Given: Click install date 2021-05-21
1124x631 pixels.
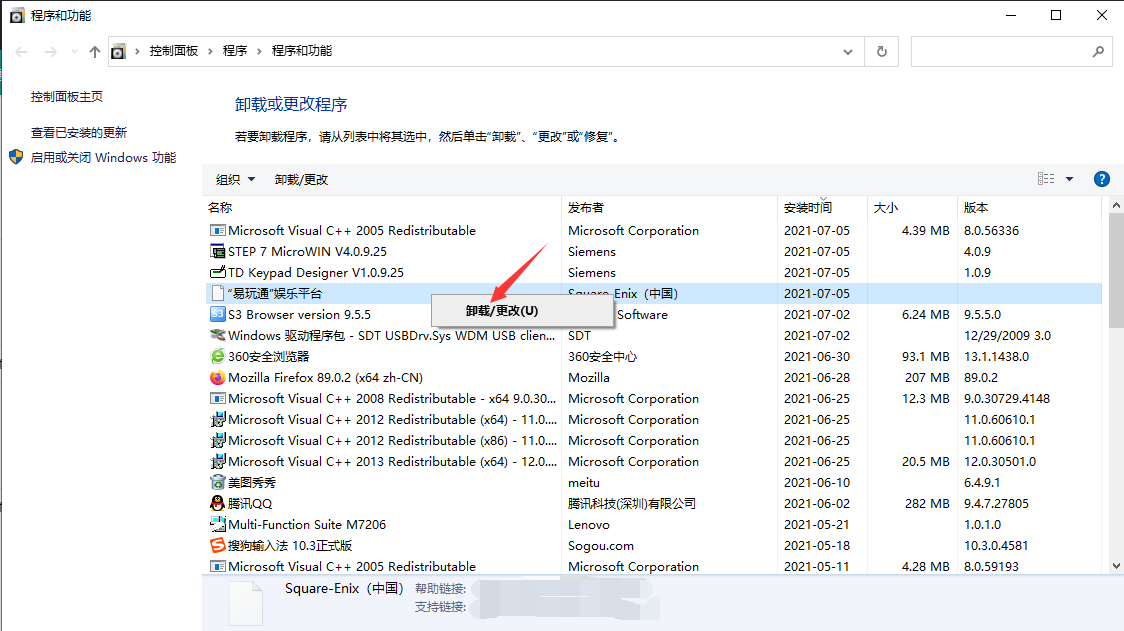Looking at the screenshot, I should click(816, 524).
